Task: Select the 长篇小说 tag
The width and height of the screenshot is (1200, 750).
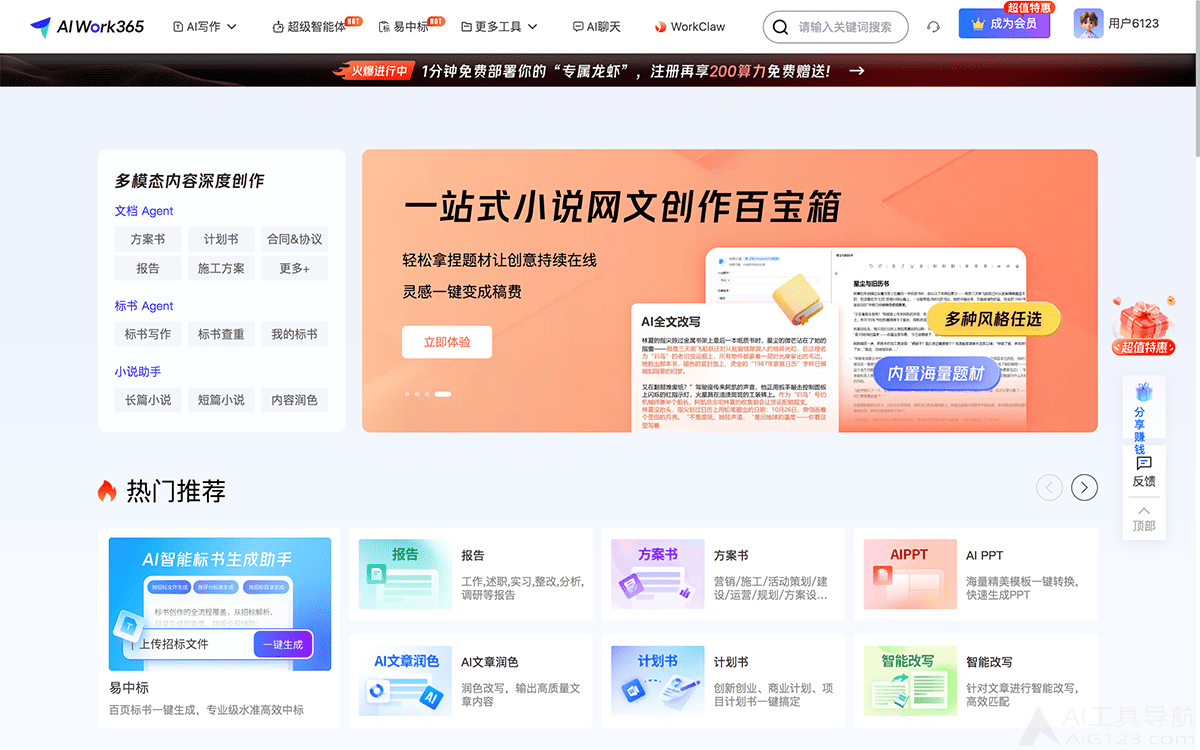Action: 148,400
